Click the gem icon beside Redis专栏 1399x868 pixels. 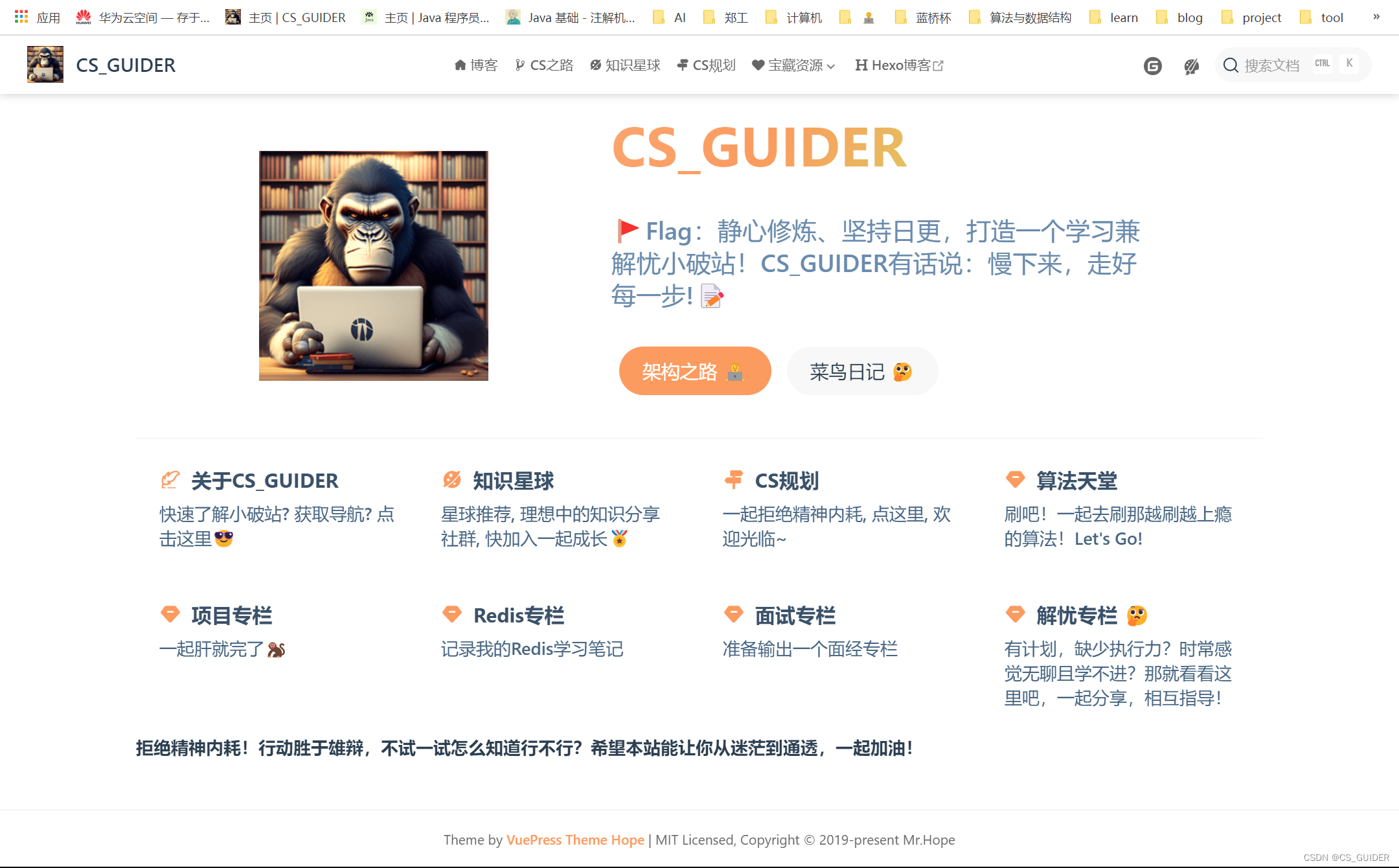pyautogui.click(x=452, y=614)
